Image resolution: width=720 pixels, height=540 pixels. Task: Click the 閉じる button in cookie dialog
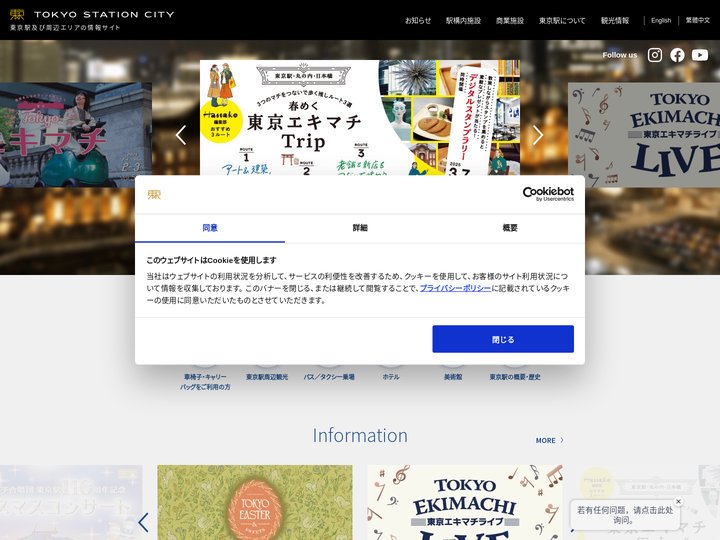503,339
